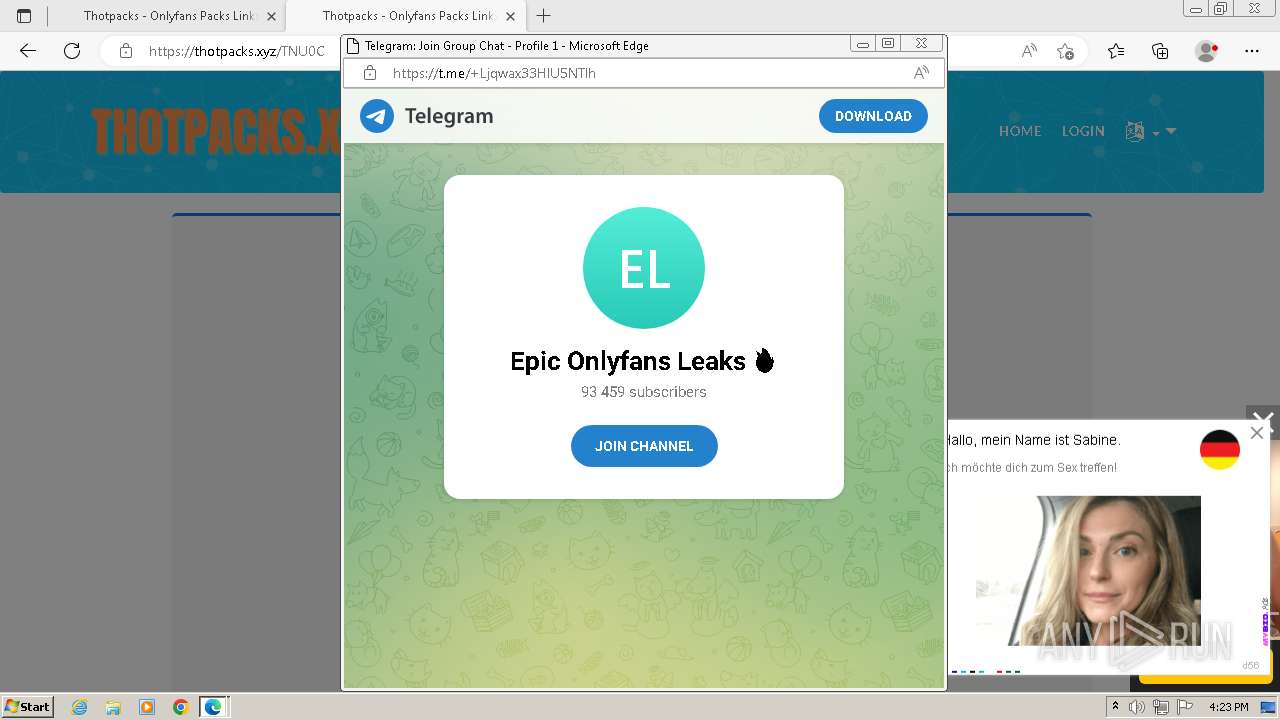
Task: Click the 93 459 subscribers text
Action: click(644, 392)
